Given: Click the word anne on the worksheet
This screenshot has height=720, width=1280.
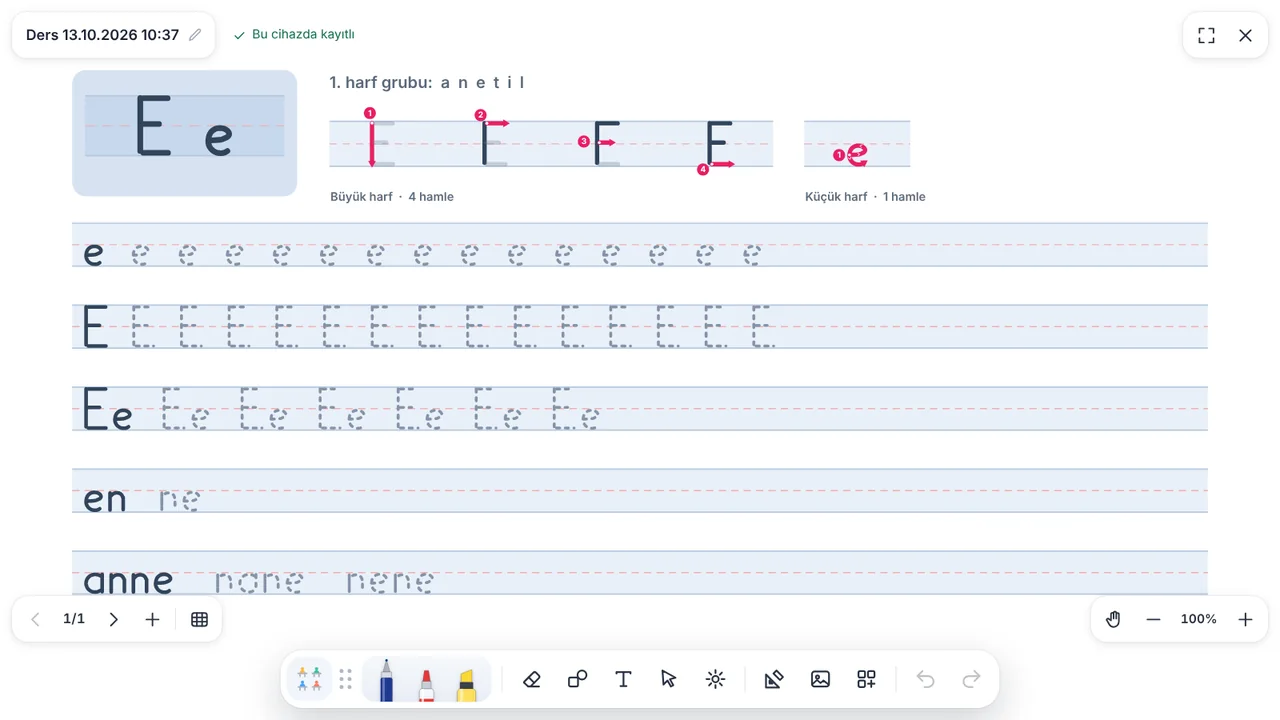Looking at the screenshot, I should (x=128, y=580).
